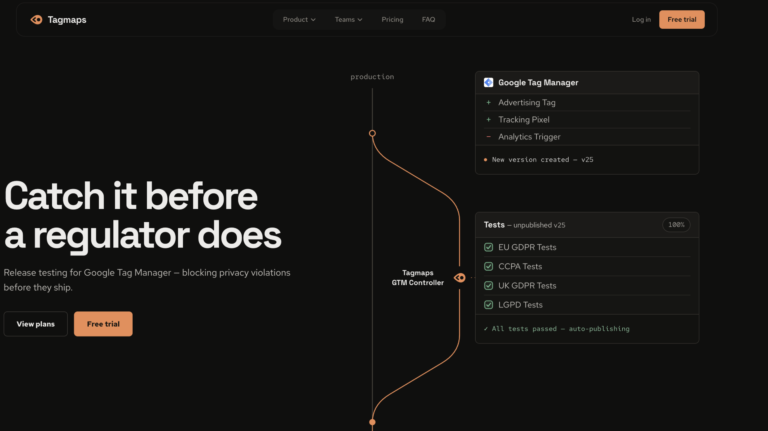Click the plus icon beside Tracking Pixel
Screen dimensions: 768x431
pos(488,120)
